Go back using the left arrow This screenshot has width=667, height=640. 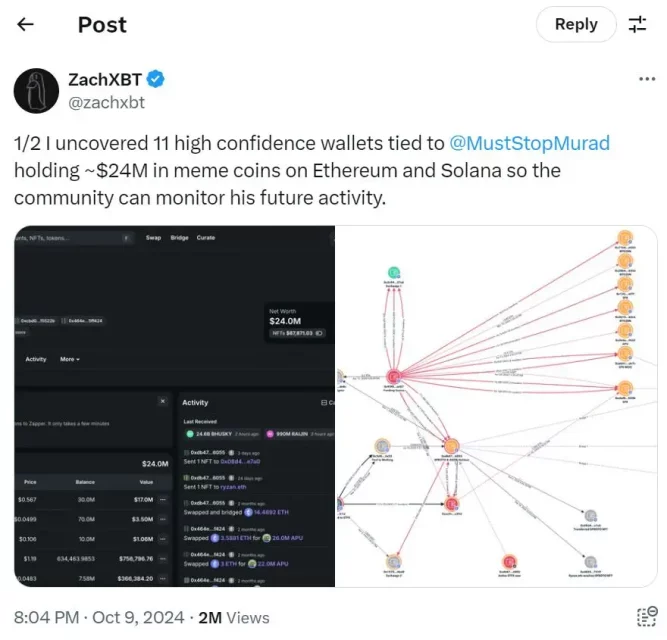pyautogui.click(x=26, y=24)
